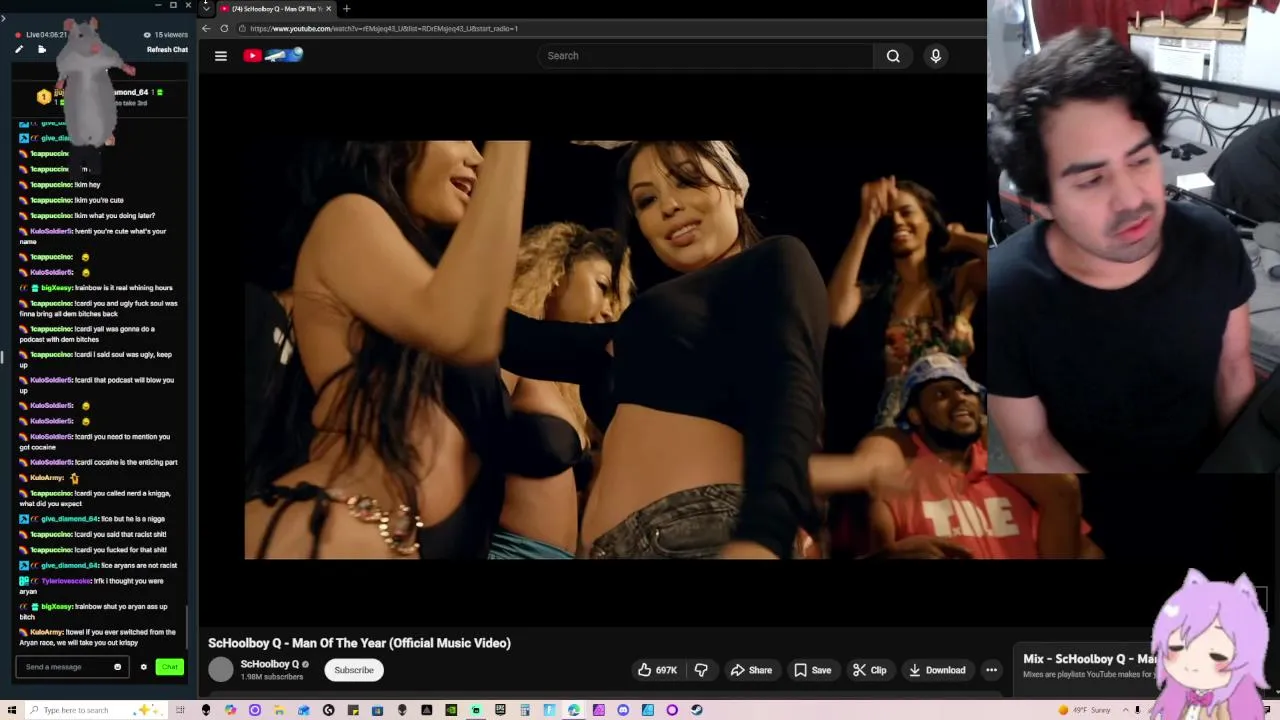Open Task View on the taskbar

(x=180, y=710)
